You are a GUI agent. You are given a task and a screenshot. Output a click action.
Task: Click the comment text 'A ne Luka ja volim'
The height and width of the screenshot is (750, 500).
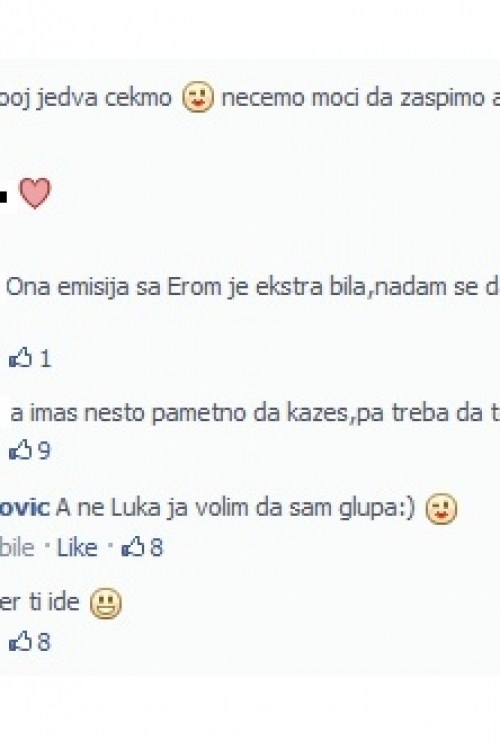tap(154, 508)
